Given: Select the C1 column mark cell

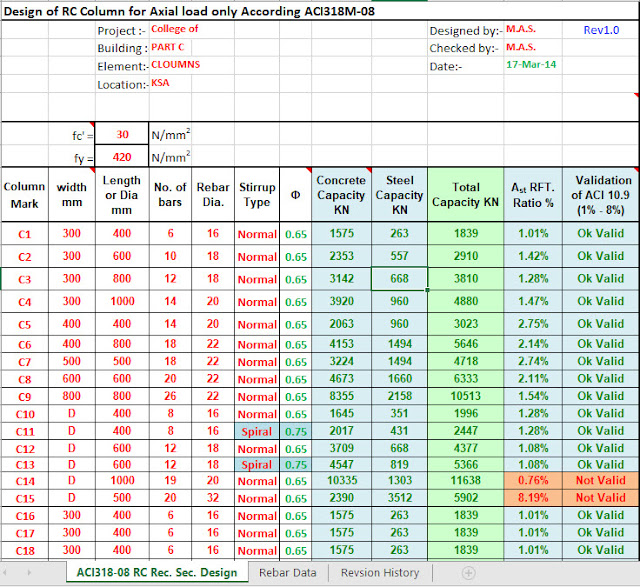Looking at the screenshot, I should pos(24,233).
